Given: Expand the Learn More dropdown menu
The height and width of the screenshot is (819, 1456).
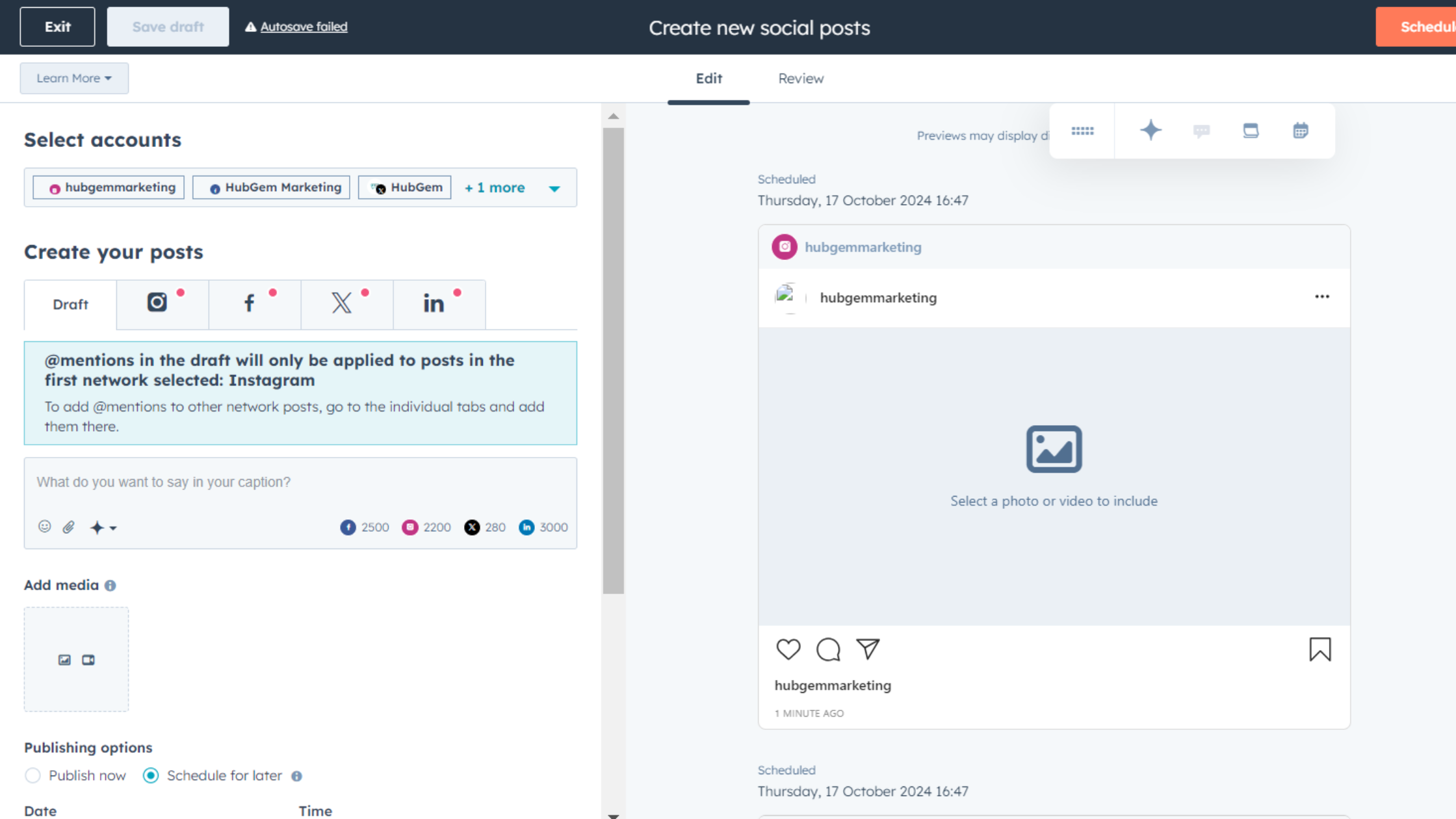Looking at the screenshot, I should (x=74, y=78).
